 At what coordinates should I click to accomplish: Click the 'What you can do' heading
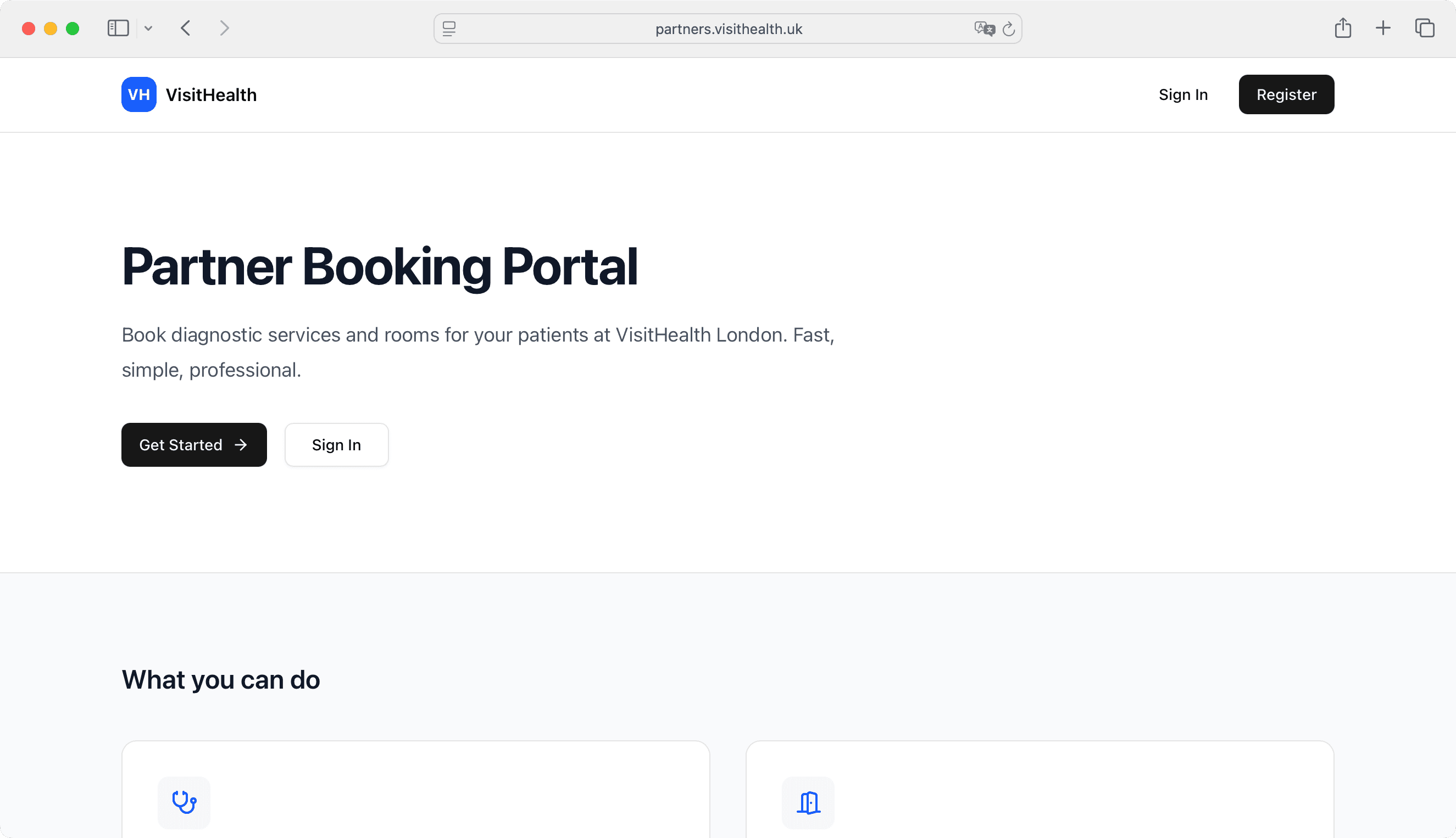221,680
